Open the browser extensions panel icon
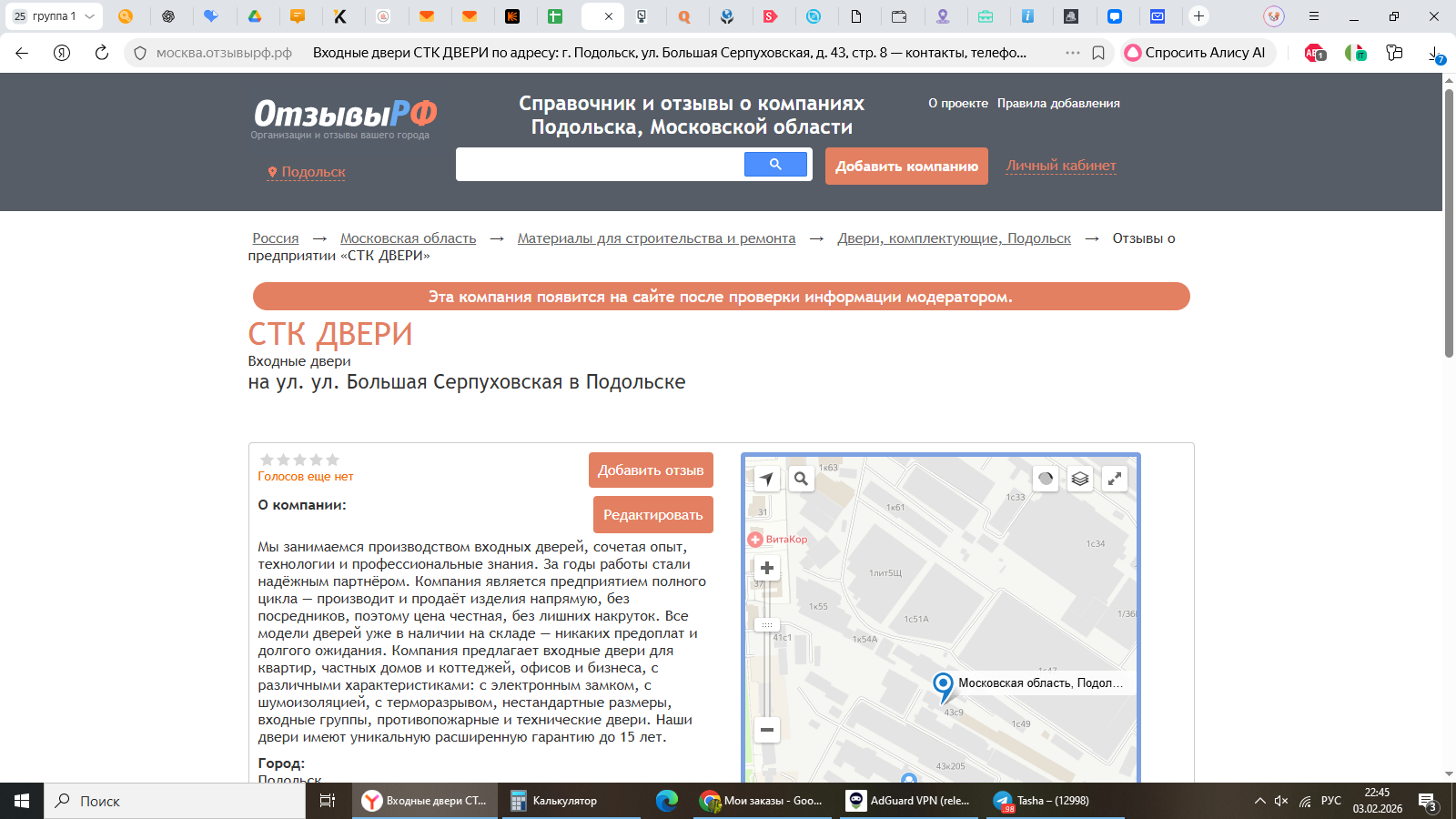The image size is (1456, 819). 1394,53
